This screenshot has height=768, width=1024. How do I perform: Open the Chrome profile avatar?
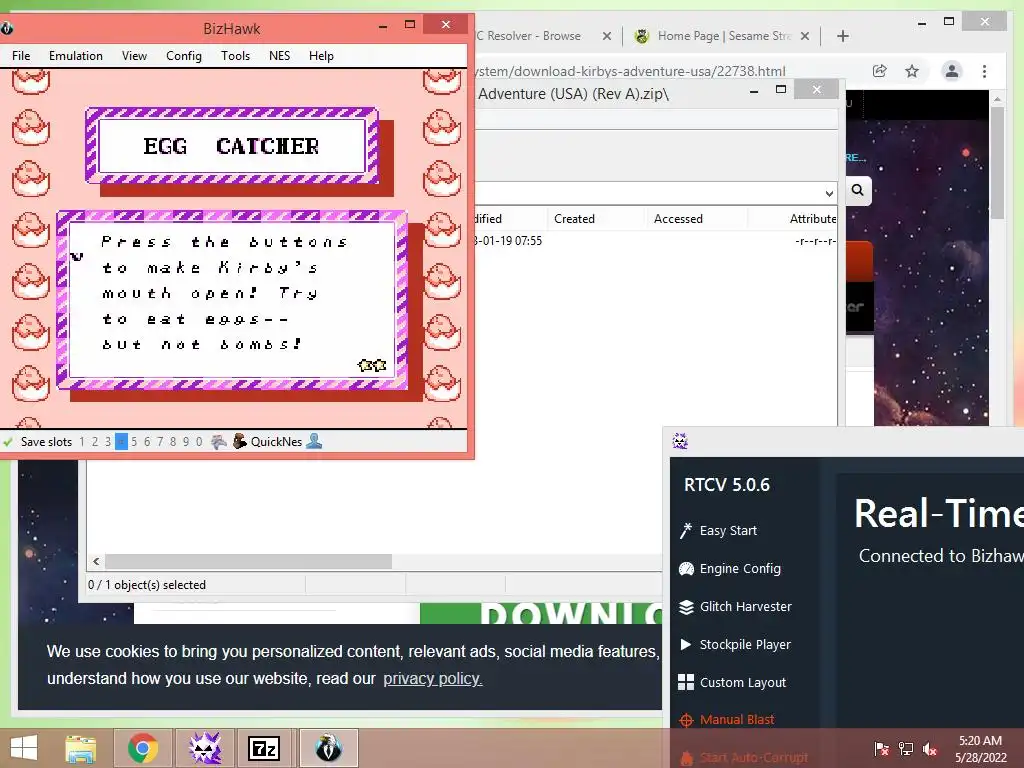(x=952, y=71)
